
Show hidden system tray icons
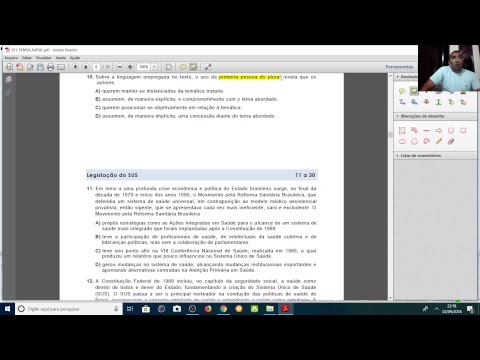click(x=436, y=309)
